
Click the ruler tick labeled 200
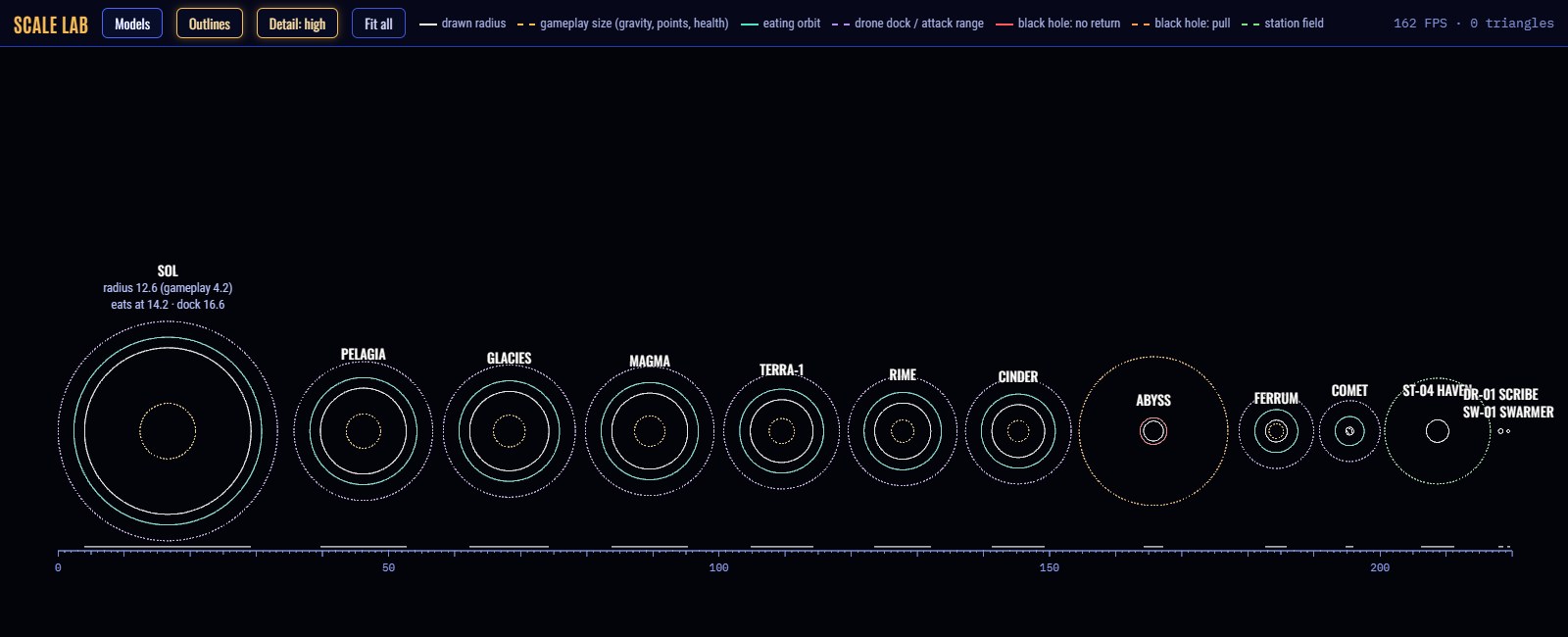coord(1380,567)
